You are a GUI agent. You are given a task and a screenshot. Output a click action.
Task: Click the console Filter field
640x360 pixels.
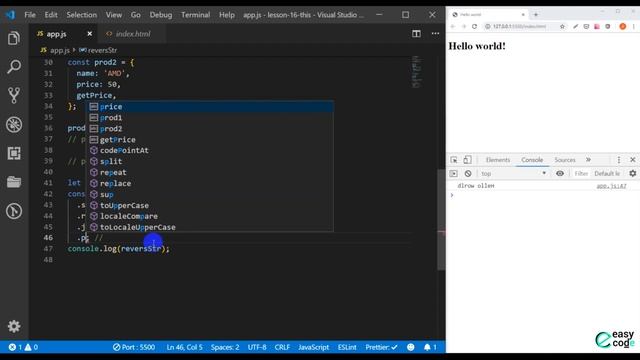[x=581, y=173]
